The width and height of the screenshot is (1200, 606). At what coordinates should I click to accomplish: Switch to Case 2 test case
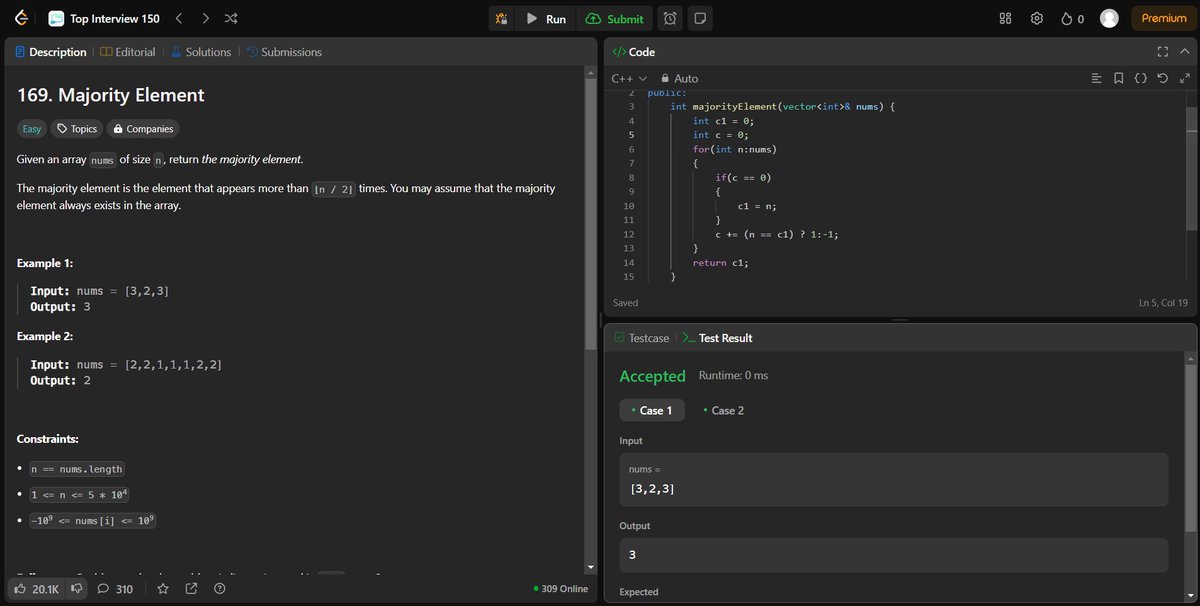(723, 410)
